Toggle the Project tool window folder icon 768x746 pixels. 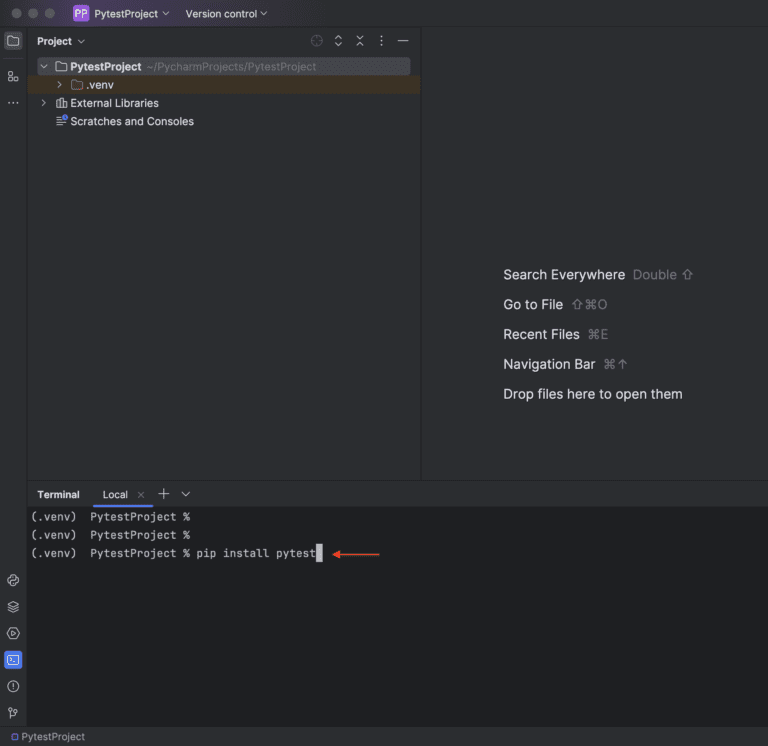(x=13, y=41)
